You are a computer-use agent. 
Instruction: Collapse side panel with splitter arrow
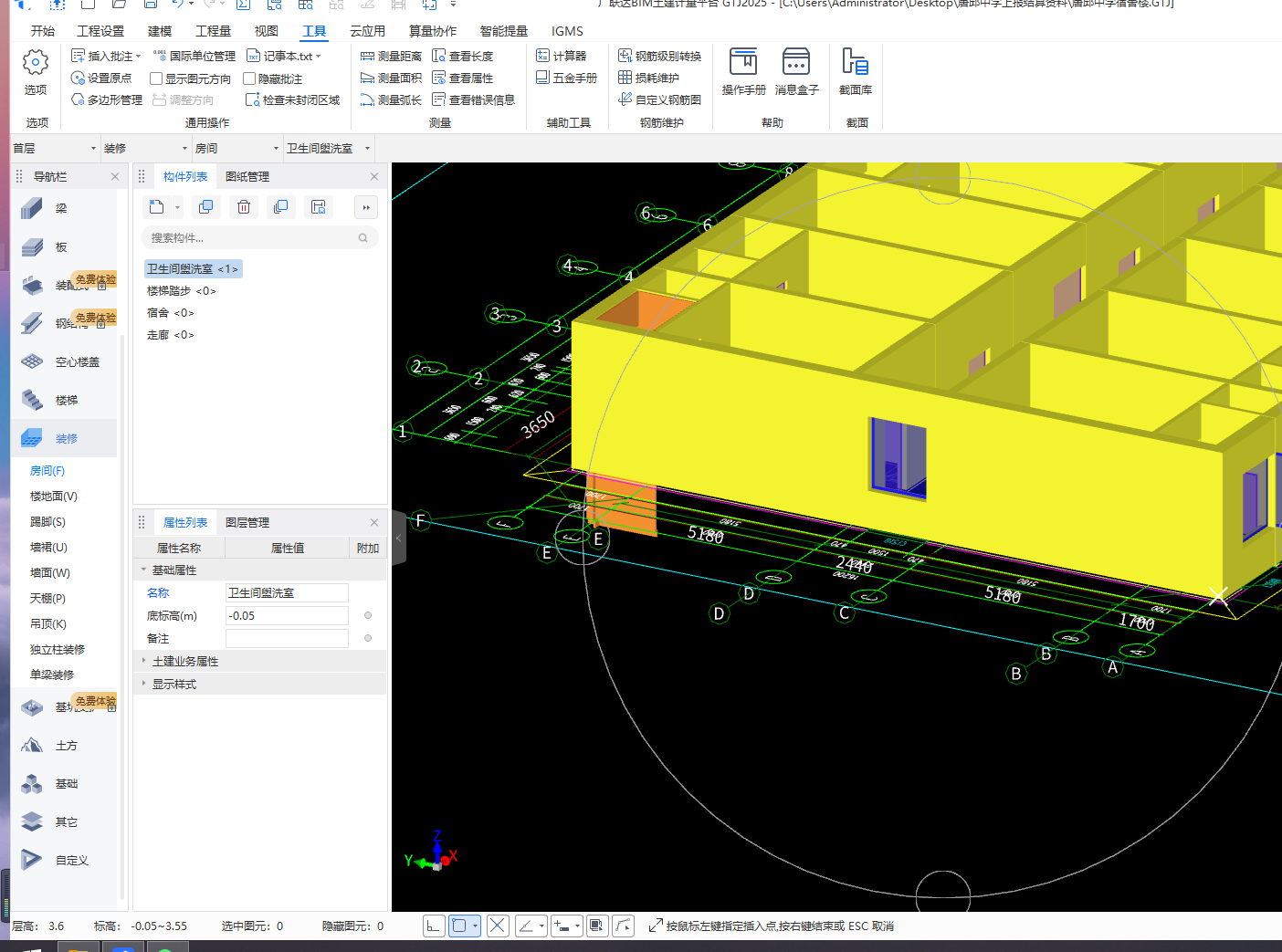point(398,539)
